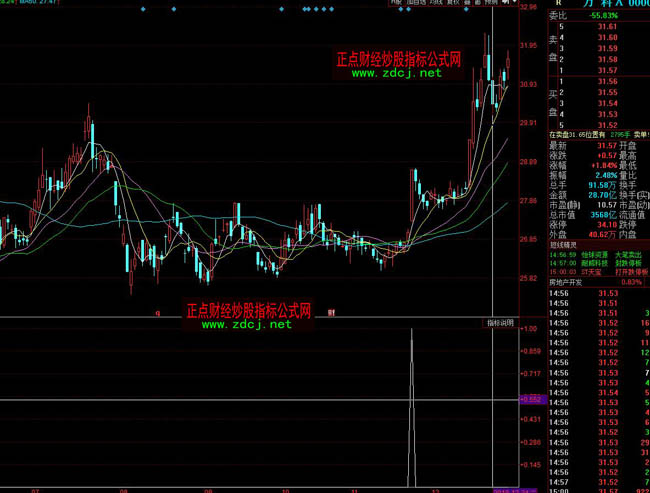This screenshot has width=650, height=493.
Task: Click the R marker beside the stock name
Action: coord(558,3)
